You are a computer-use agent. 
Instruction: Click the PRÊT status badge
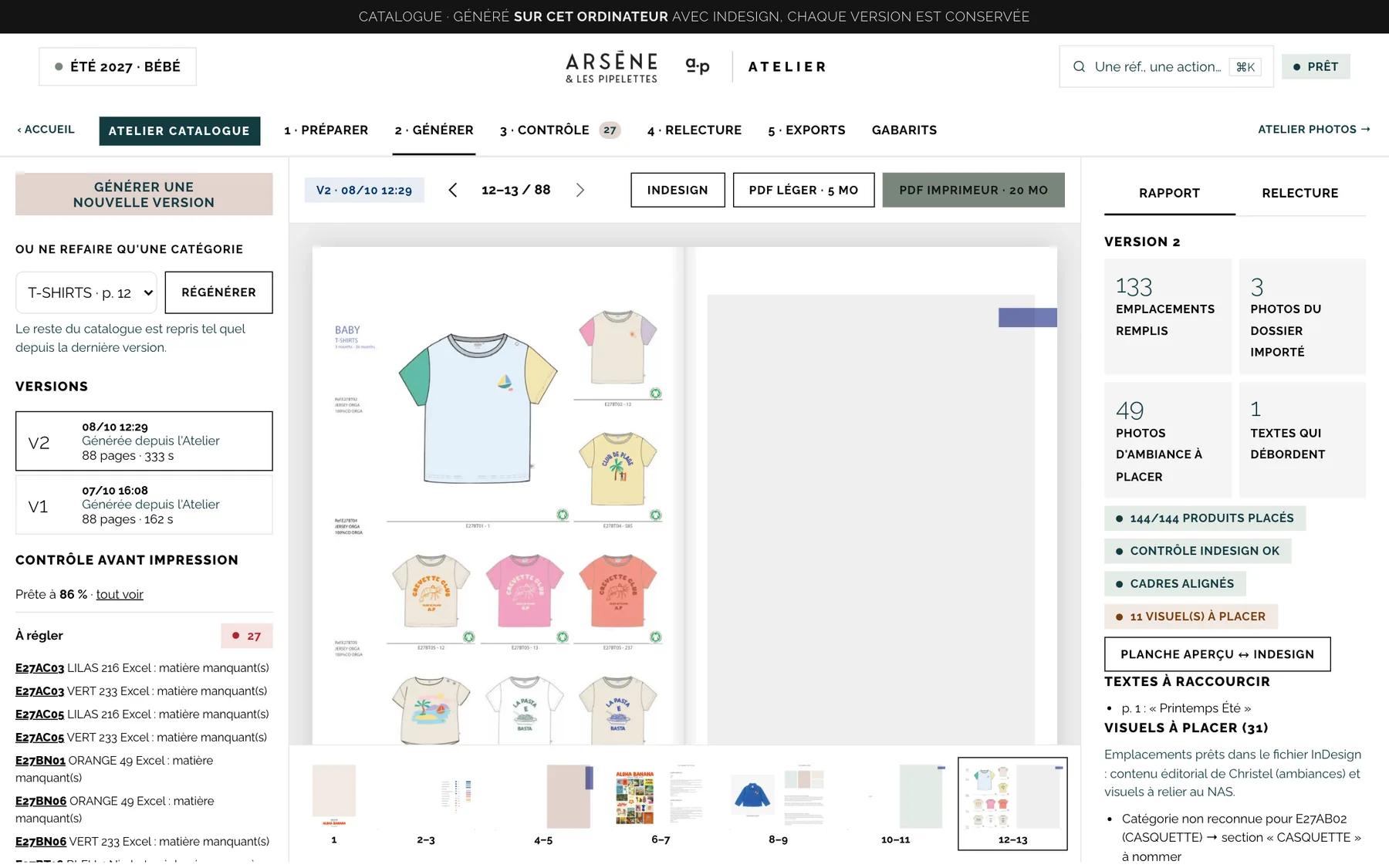[1316, 67]
